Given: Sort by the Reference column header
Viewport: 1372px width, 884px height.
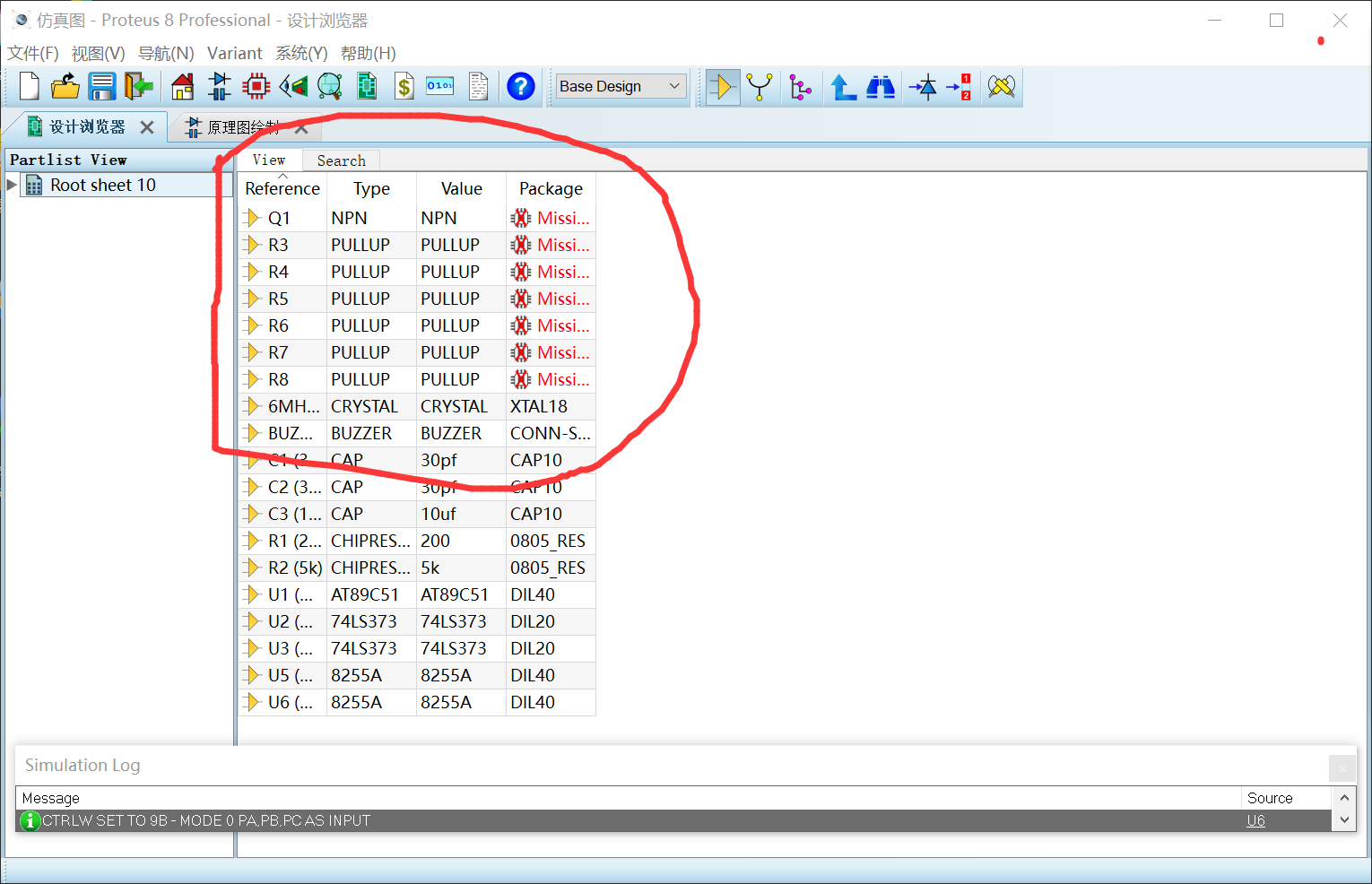Looking at the screenshot, I should click(x=282, y=188).
